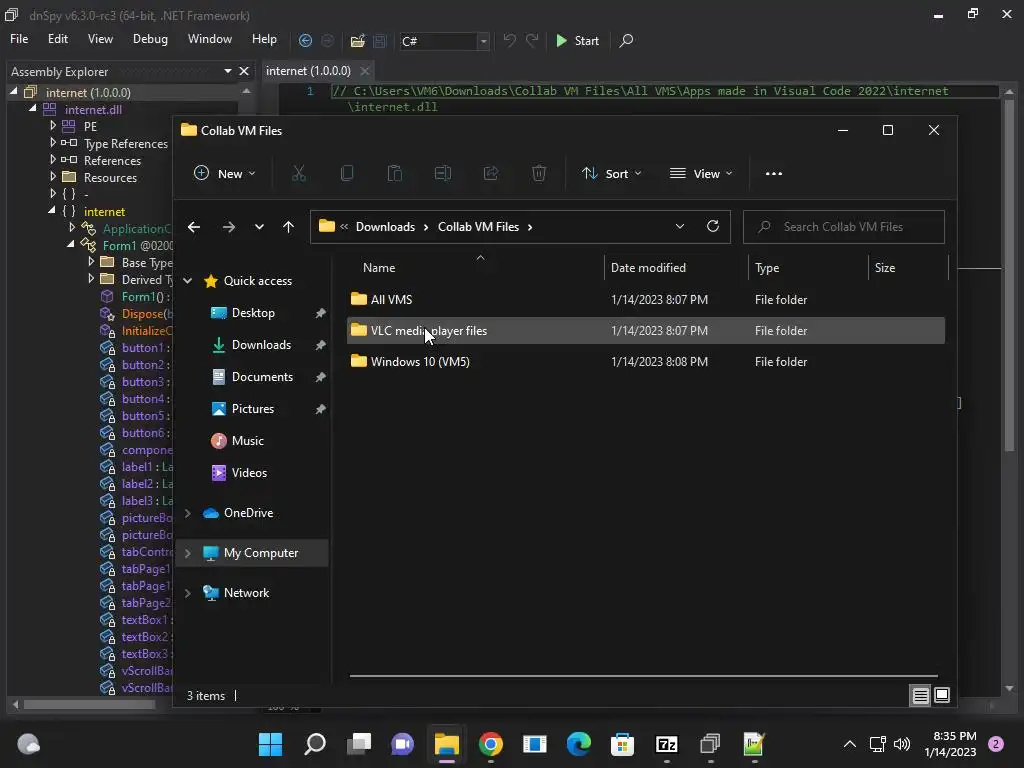The image size is (1024, 768).
Task: Open the View menu in dnSpy
Action: click(100, 39)
